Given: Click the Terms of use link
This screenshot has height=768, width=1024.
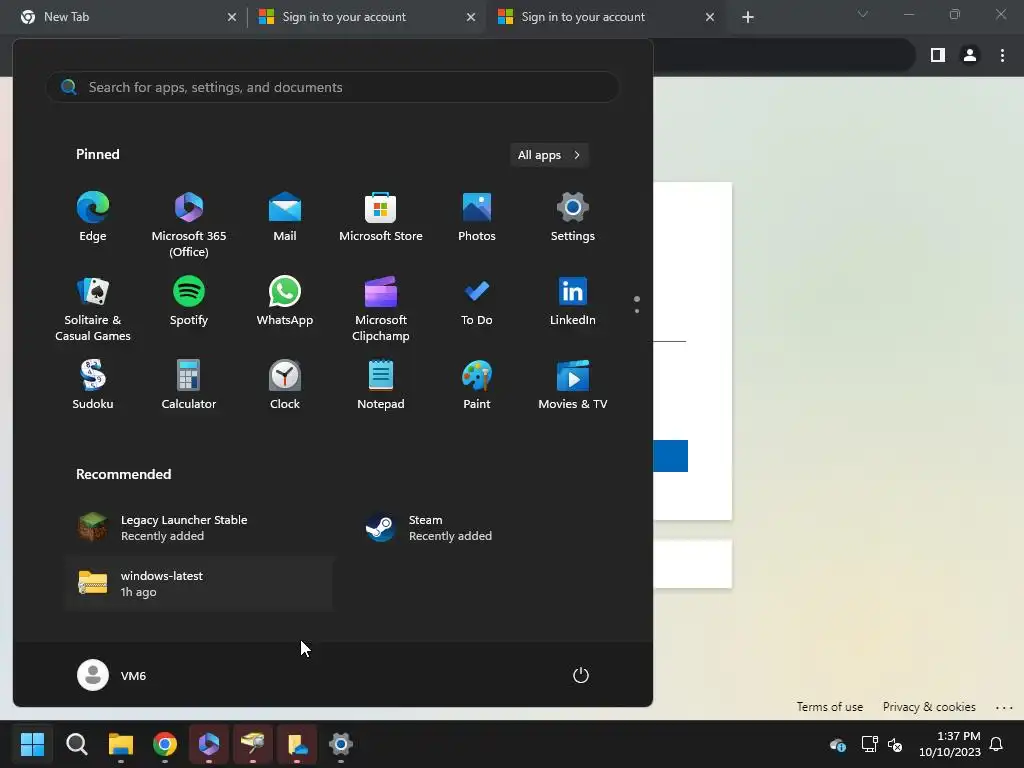Looking at the screenshot, I should pos(829,707).
